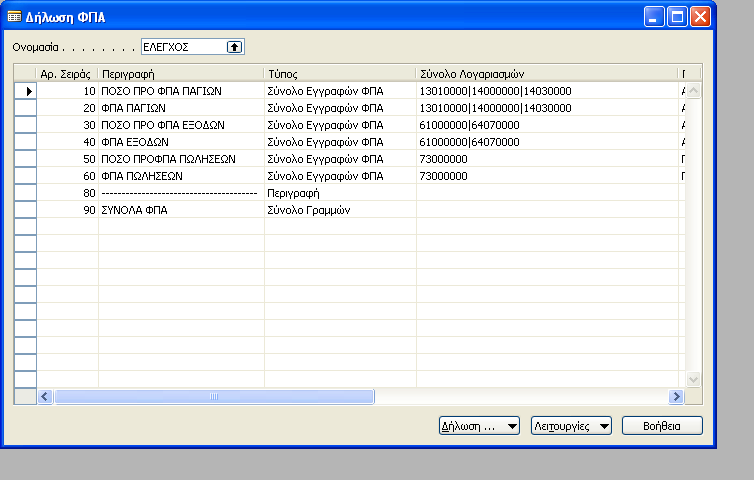Select cell ΠΟΣΟ ΠΡΟ ΦΠΑ ΠΑΓΙΩΝ
This screenshot has width=754, height=480.
click(x=181, y=91)
